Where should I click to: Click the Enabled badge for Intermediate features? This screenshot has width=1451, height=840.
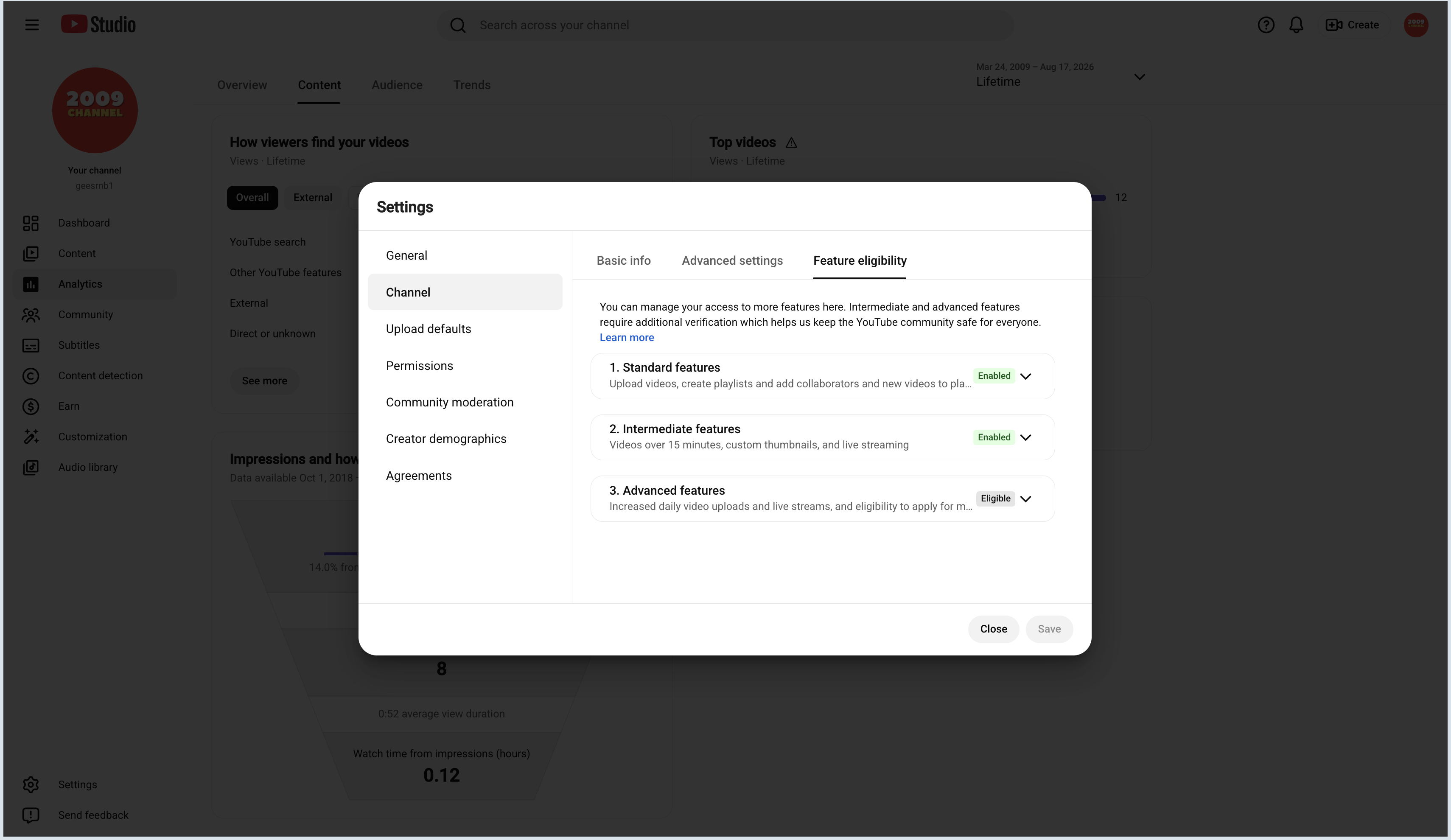pos(994,437)
